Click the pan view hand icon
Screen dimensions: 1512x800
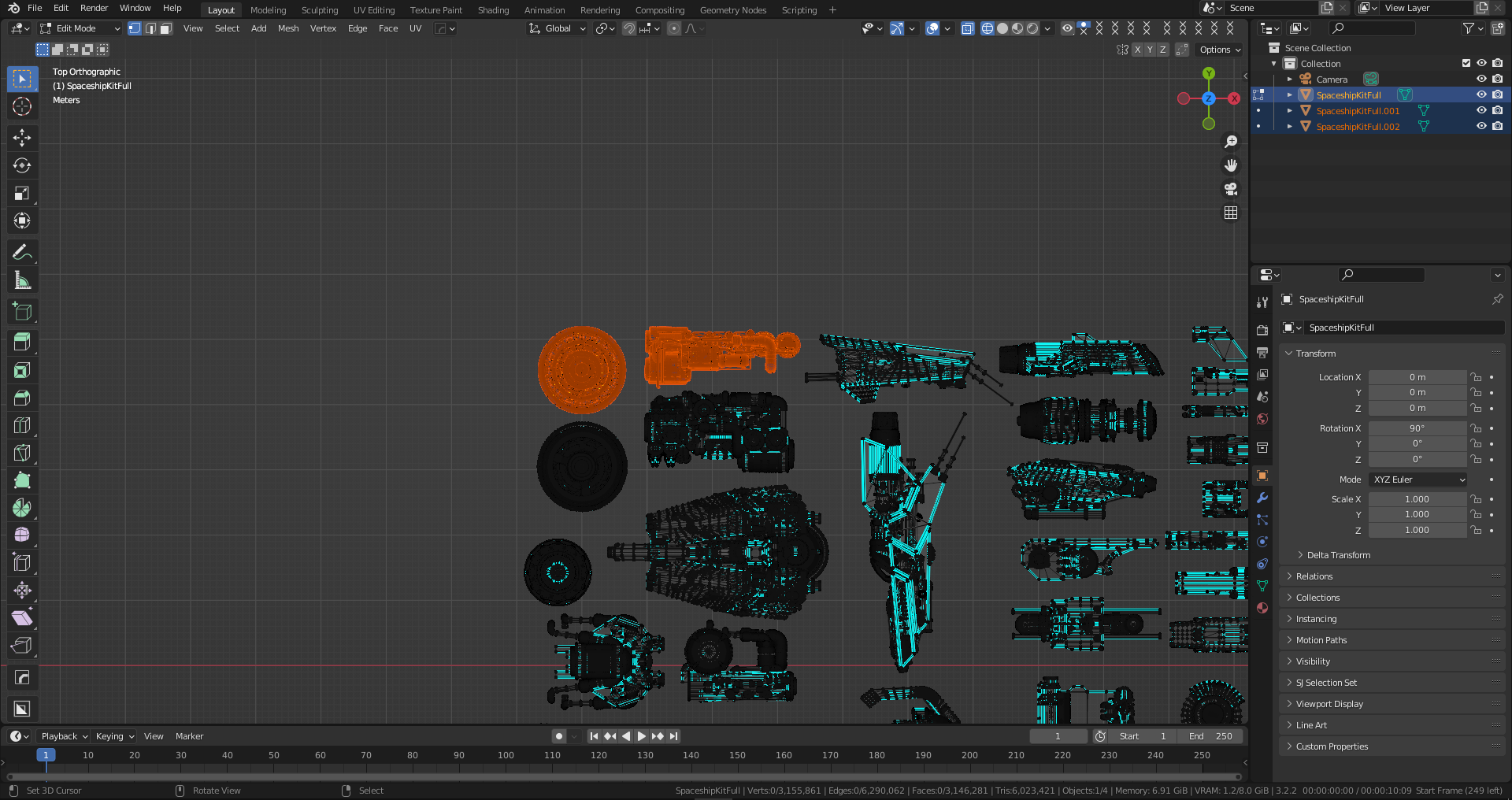point(1231,165)
